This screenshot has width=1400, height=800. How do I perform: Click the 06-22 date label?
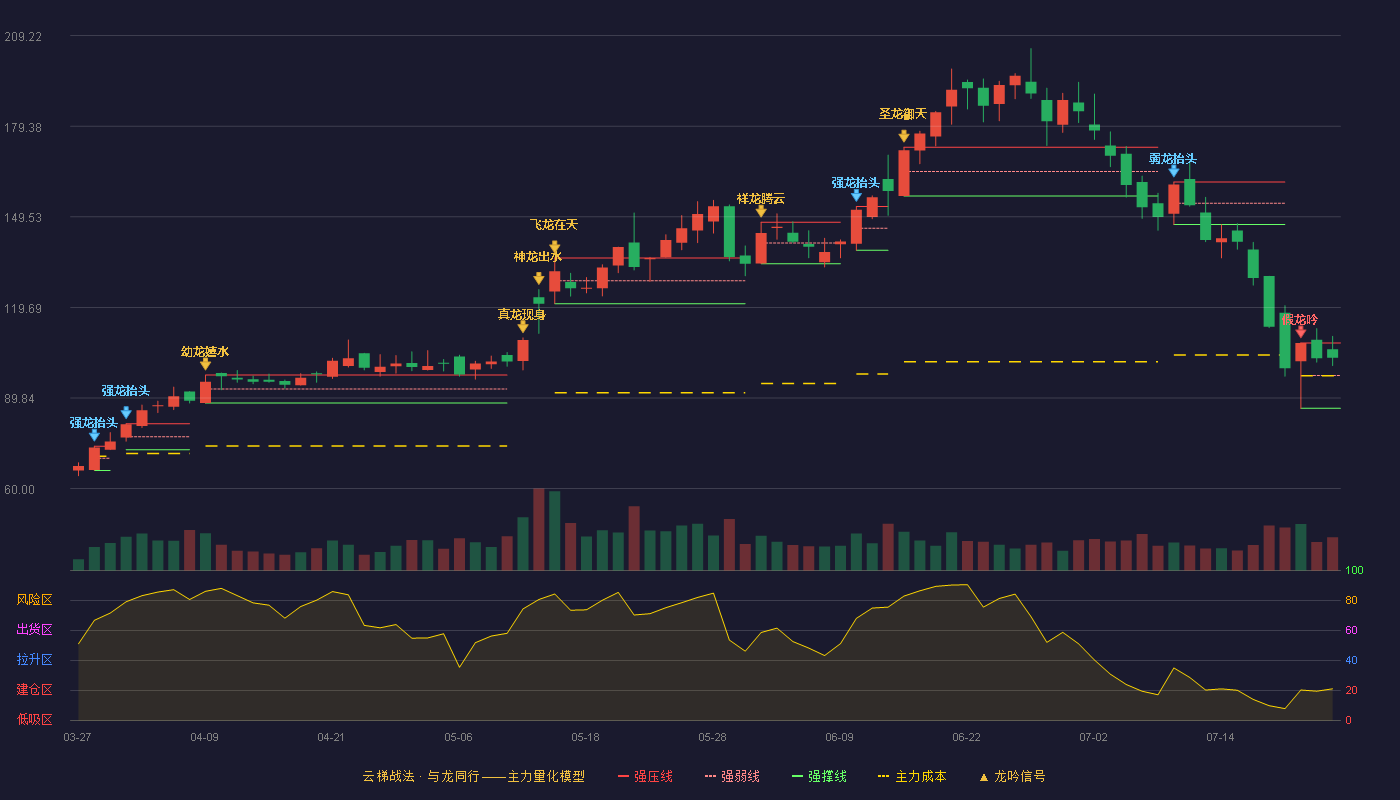click(966, 737)
